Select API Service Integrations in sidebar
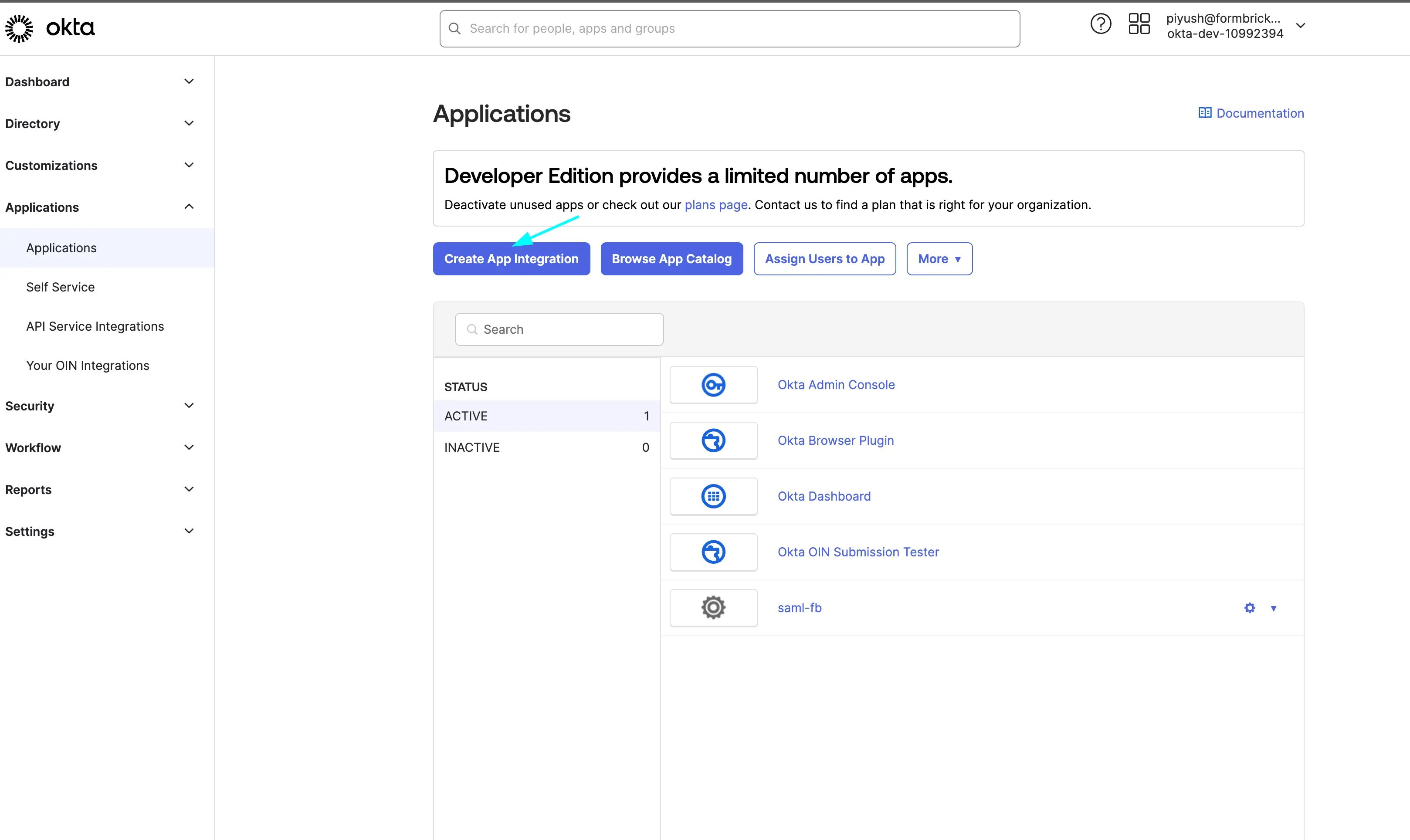The height and width of the screenshot is (840, 1410). pos(95,326)
